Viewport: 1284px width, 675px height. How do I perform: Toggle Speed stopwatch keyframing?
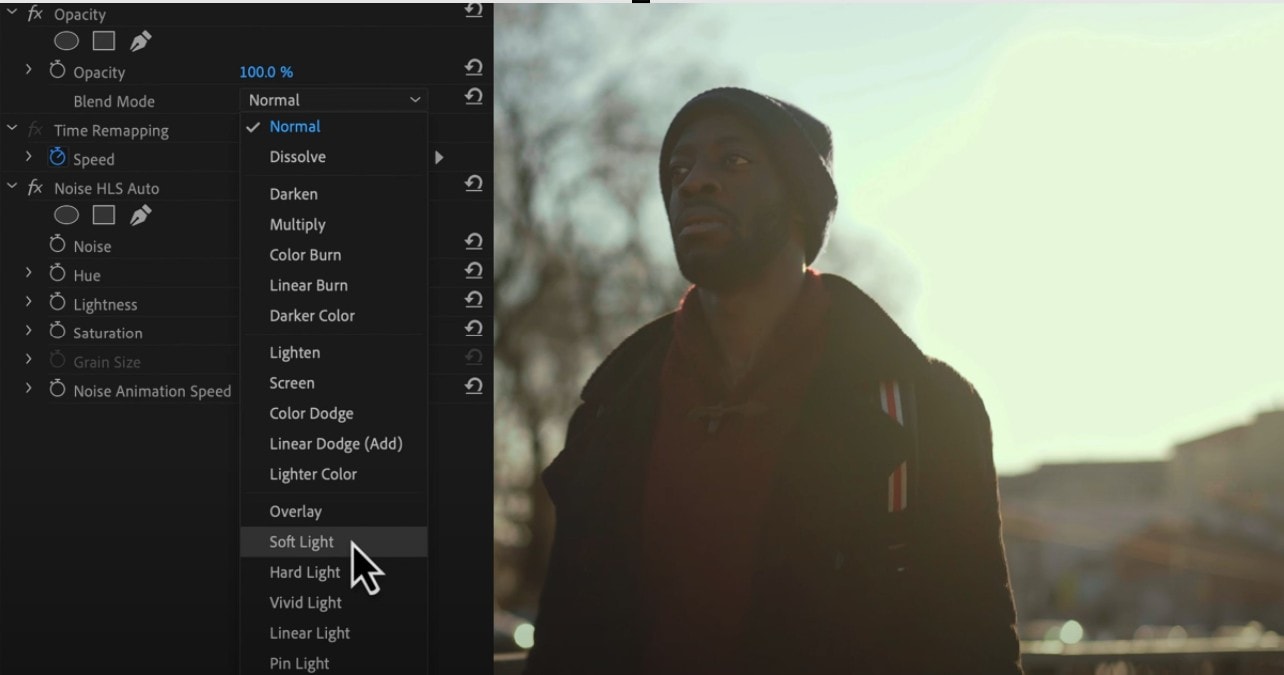[x=57, y=158]
